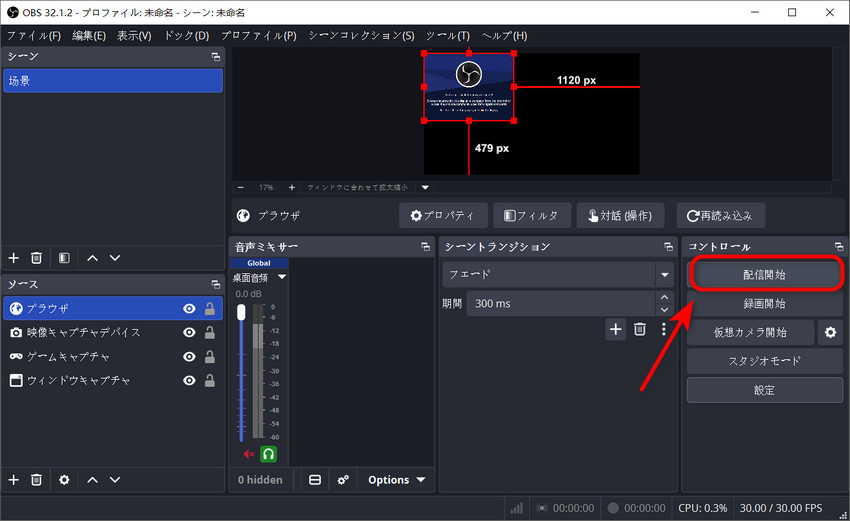Select the 场景 scene item

point(113,81)
